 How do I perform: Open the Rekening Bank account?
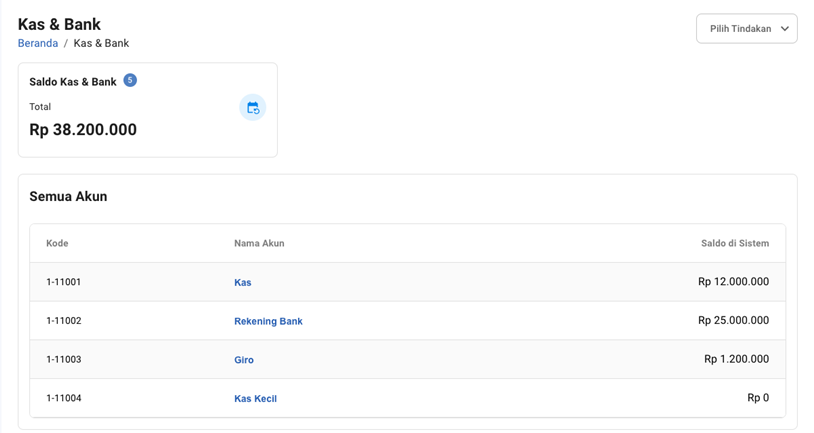(x=268, y=321)
